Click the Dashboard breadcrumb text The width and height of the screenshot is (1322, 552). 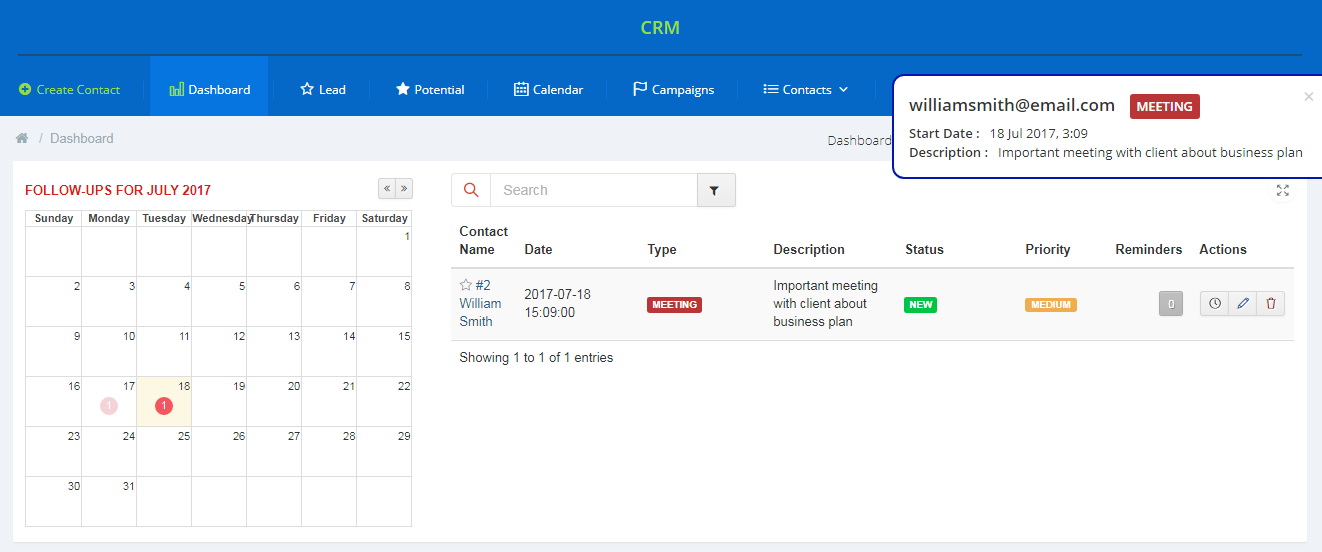[x=82, y=138]
